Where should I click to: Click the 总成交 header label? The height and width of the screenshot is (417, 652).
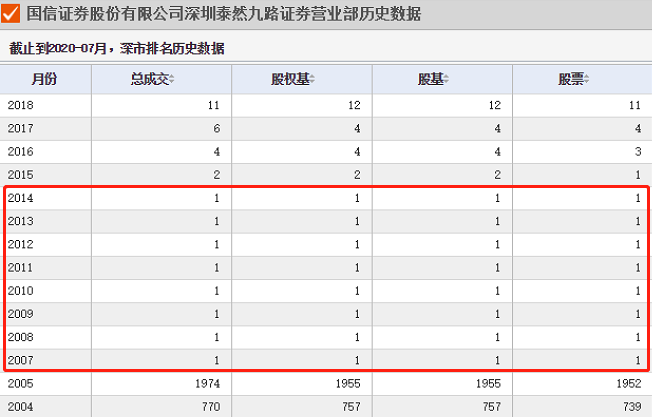click(x=150, y=79)
